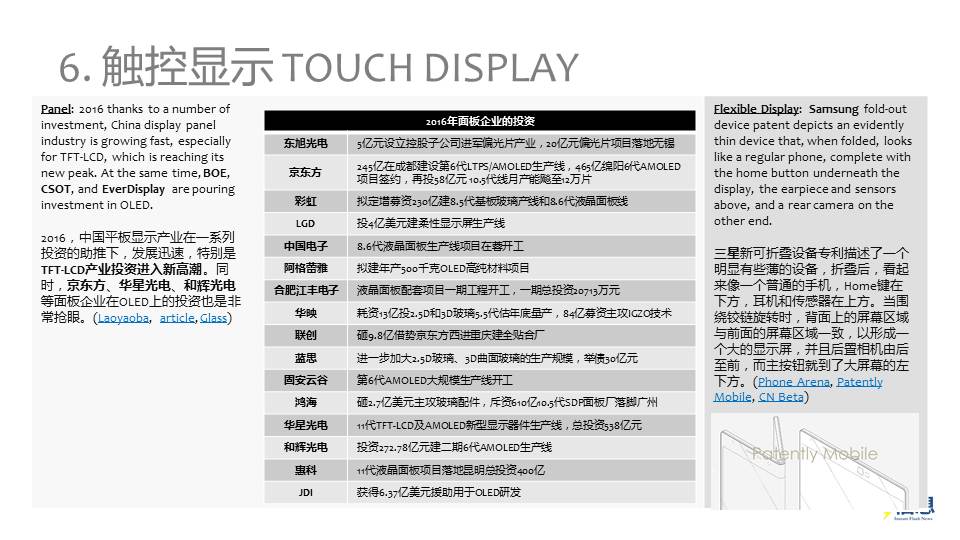Screen dimensions: 960x540
Task: Click the table header '2016年面板企业的投资'
Action: [479, 121]
